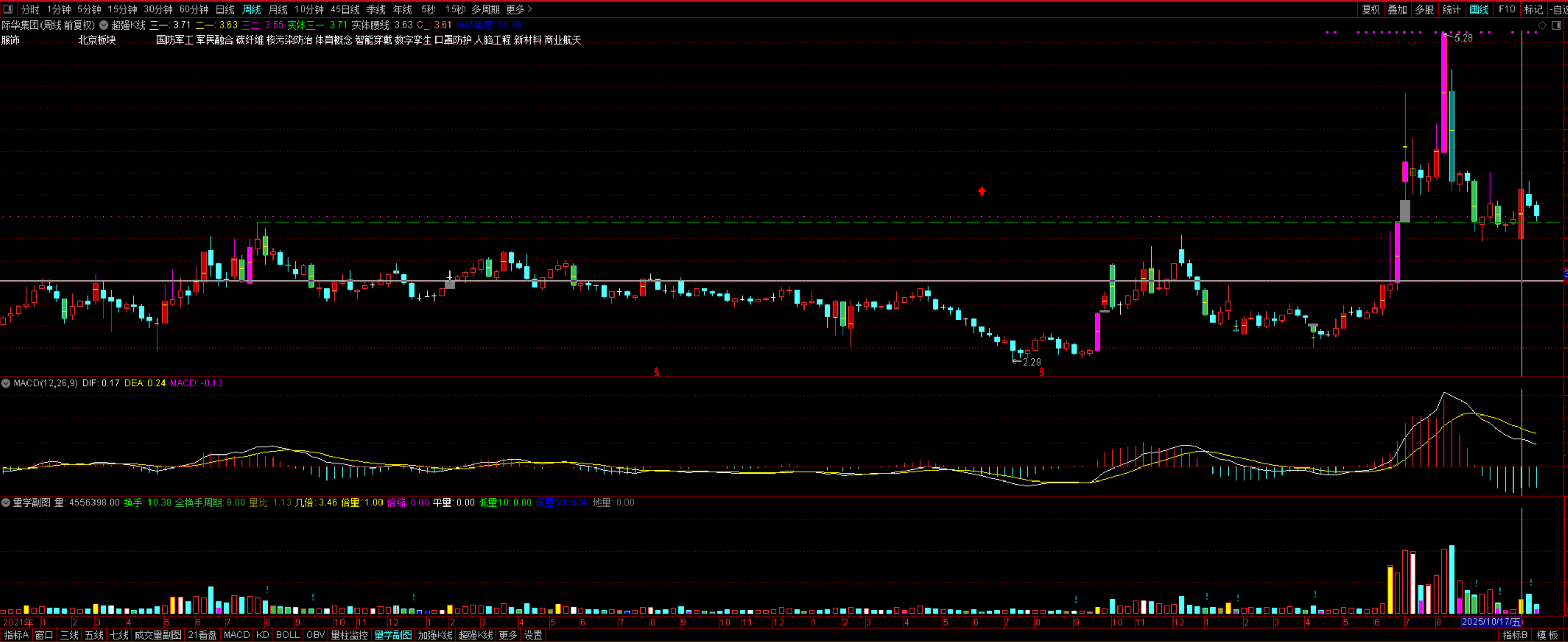The height and width of the screenshot is (642, 1568).
Task: Click the 2025/10/17 date marker on timeline
Action: (1491, 622)
